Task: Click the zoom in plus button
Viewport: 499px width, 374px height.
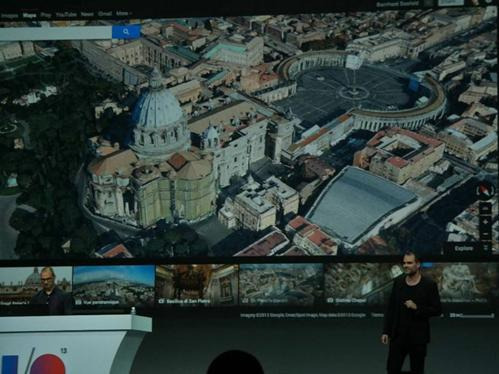Action: pyautogui.click(x=485, y=221)
